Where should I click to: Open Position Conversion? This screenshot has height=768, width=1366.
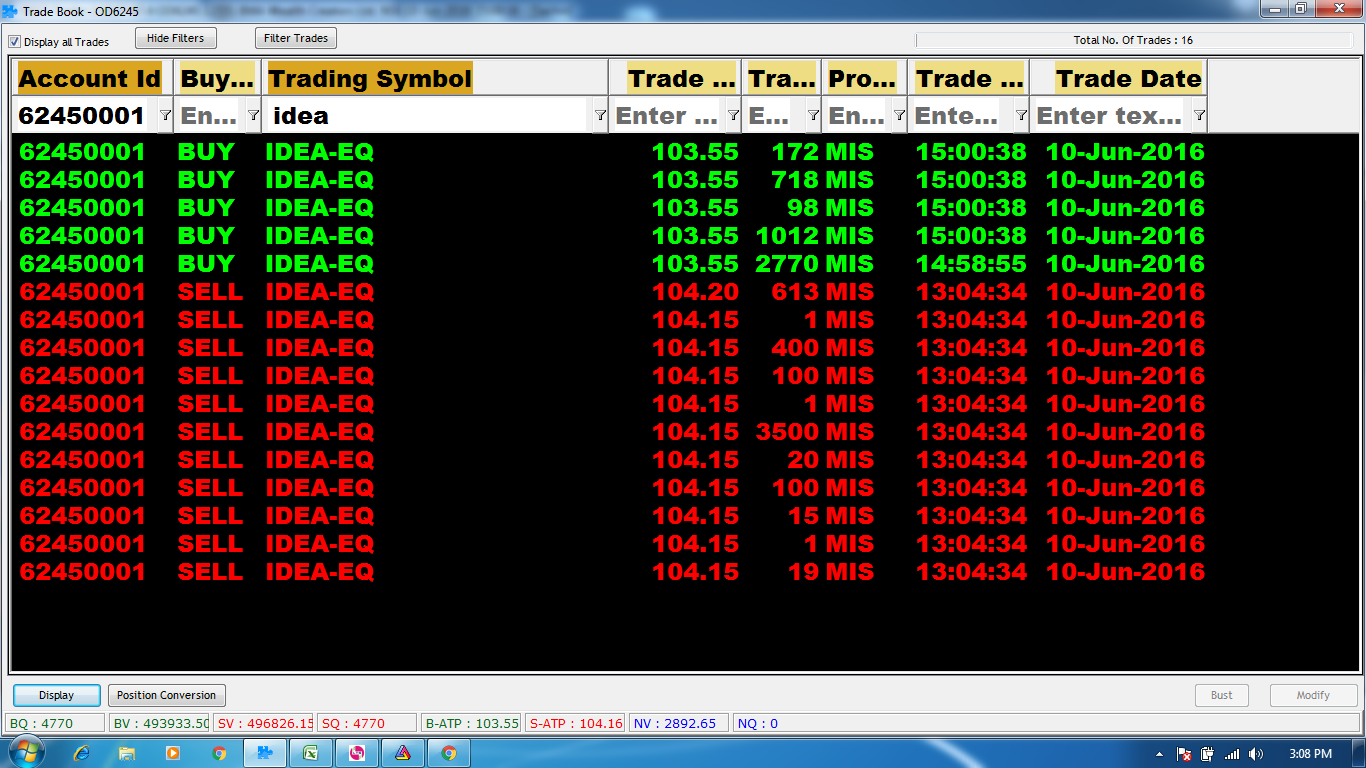pyautogui.click(x=166, y=695)
